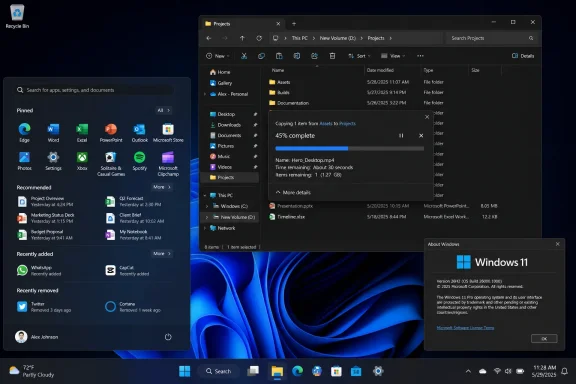
Task: Click More next to Recently added
Action: tap(162, 254)
